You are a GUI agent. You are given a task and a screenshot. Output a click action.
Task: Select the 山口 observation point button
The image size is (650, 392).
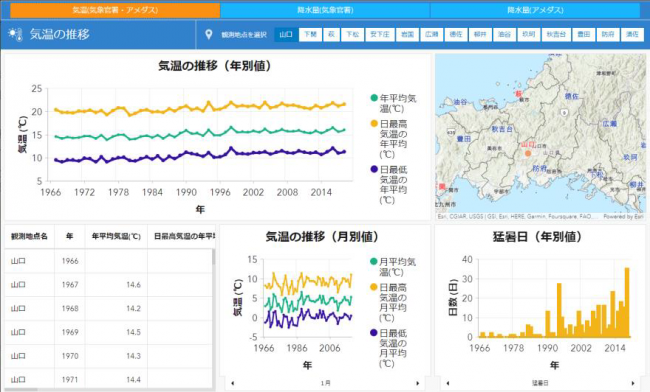pos(286,34)
